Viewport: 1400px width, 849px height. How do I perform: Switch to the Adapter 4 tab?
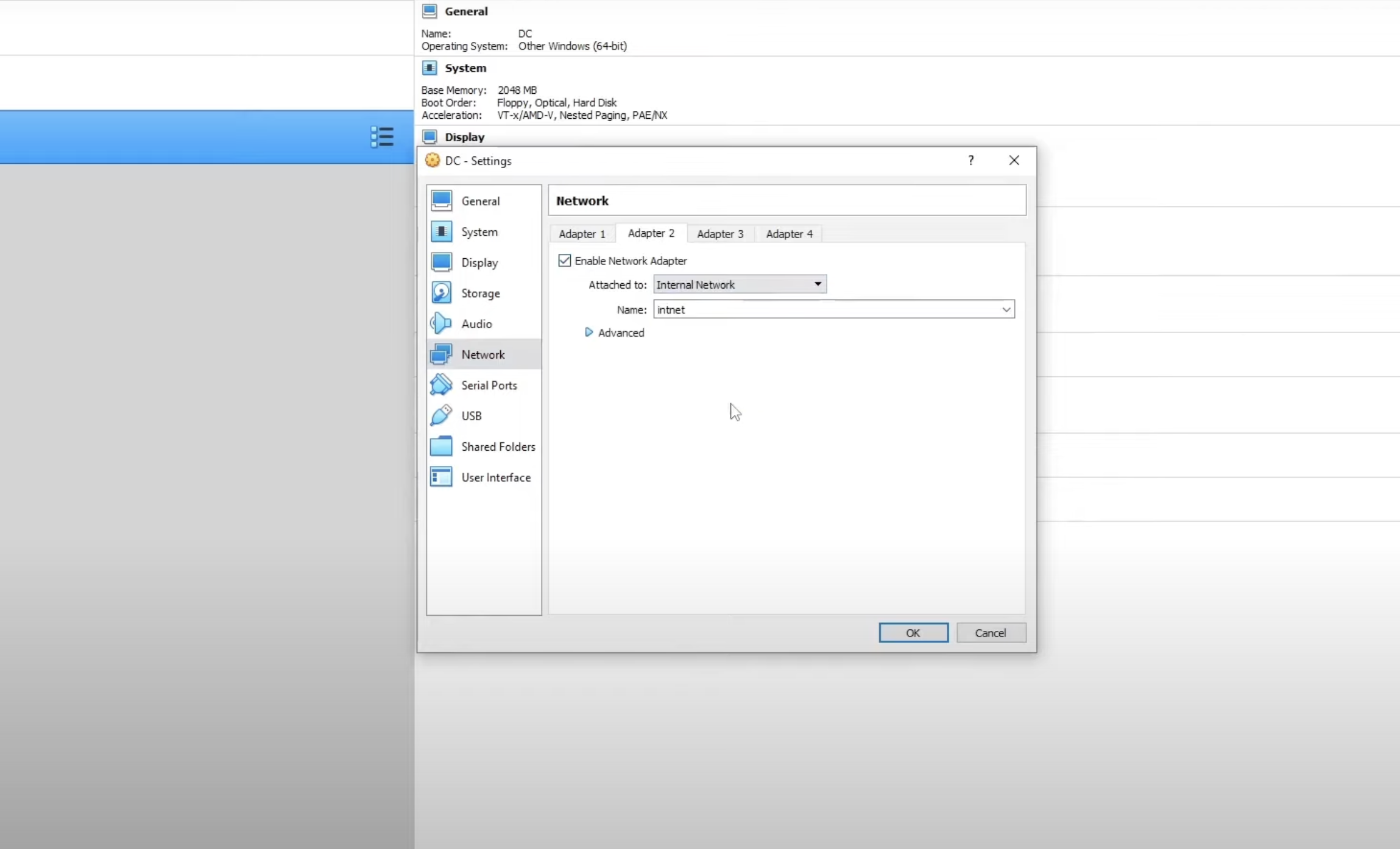tap(789, 234)
